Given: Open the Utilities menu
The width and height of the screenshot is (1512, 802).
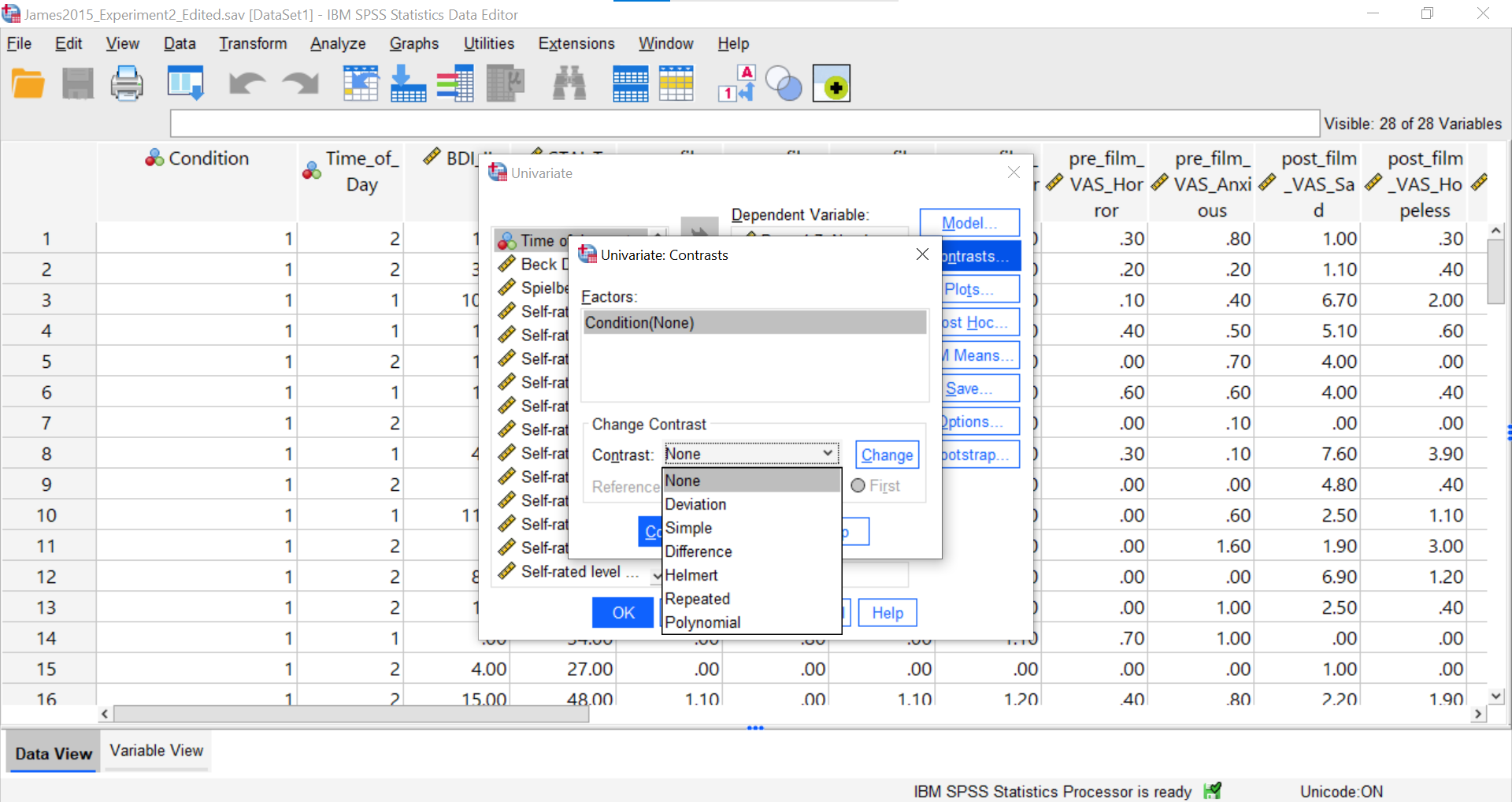Looking at the screenshot, I should [489, 43].
